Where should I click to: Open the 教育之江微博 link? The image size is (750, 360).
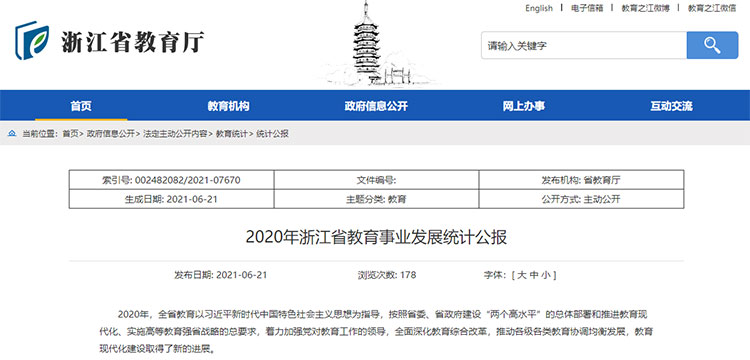[645, 8]
